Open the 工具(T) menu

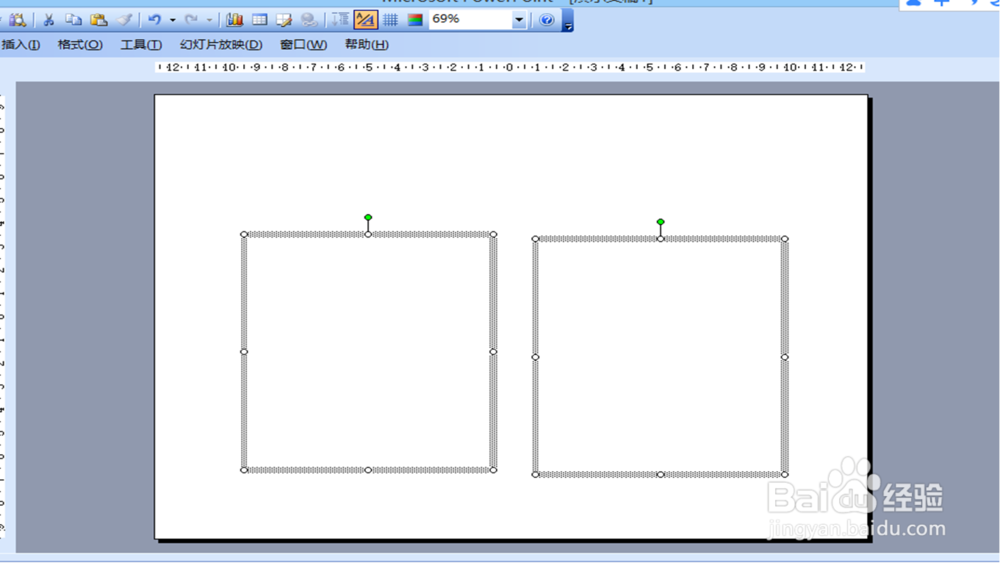pyautogui.click(x=141, y=45)
